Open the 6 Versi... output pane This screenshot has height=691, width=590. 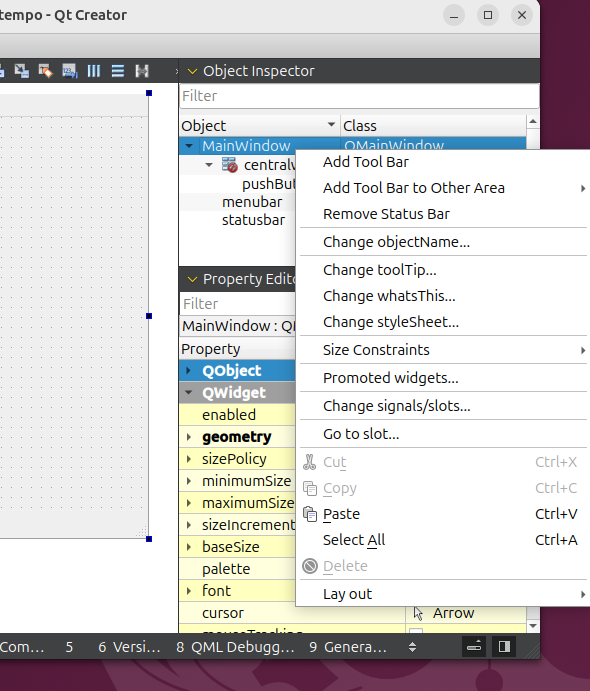pyautogui.click(x=129, y=647)
